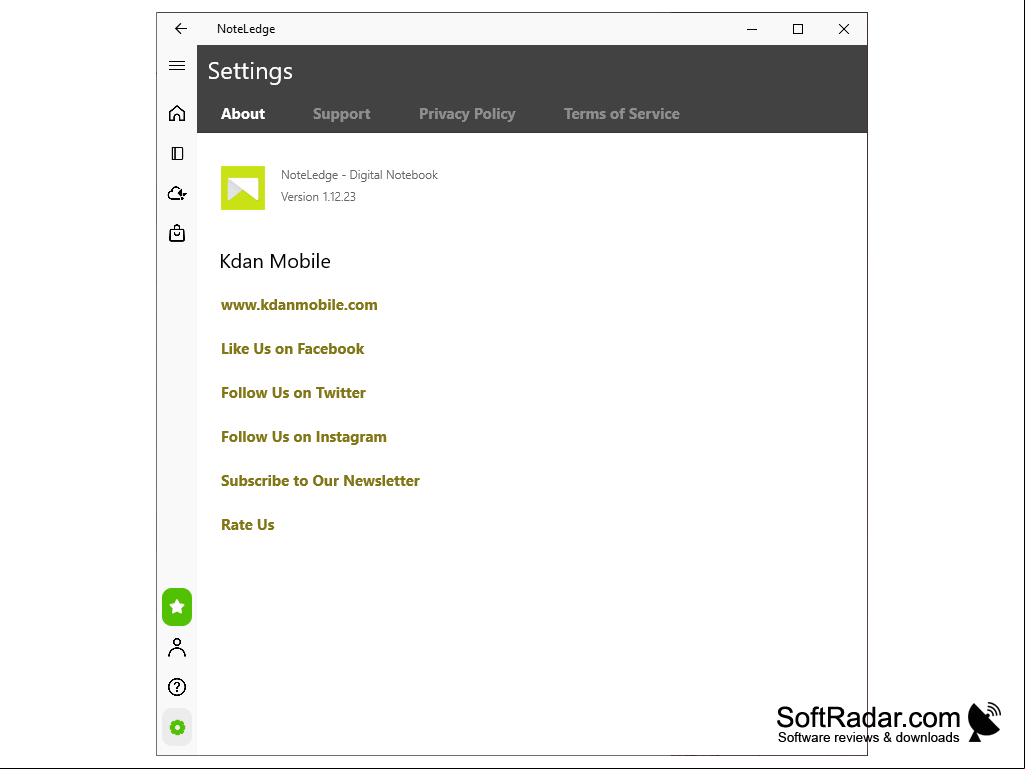1025x769 pixels.
Task: Click the Rate Us link
Action: point(248,524)
